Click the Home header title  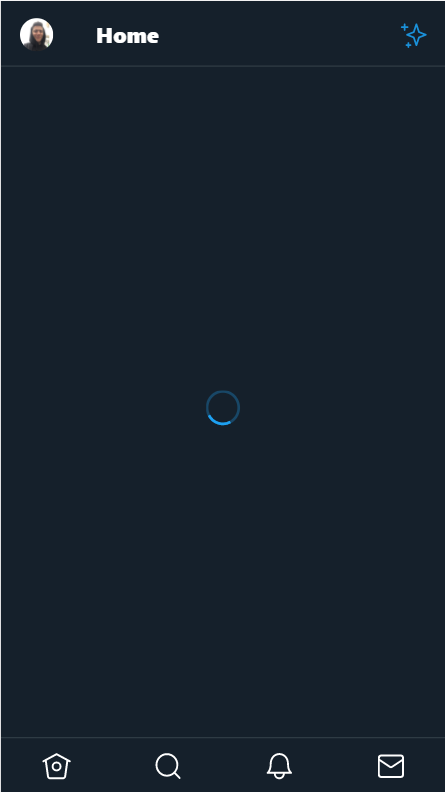coord(127,36)
